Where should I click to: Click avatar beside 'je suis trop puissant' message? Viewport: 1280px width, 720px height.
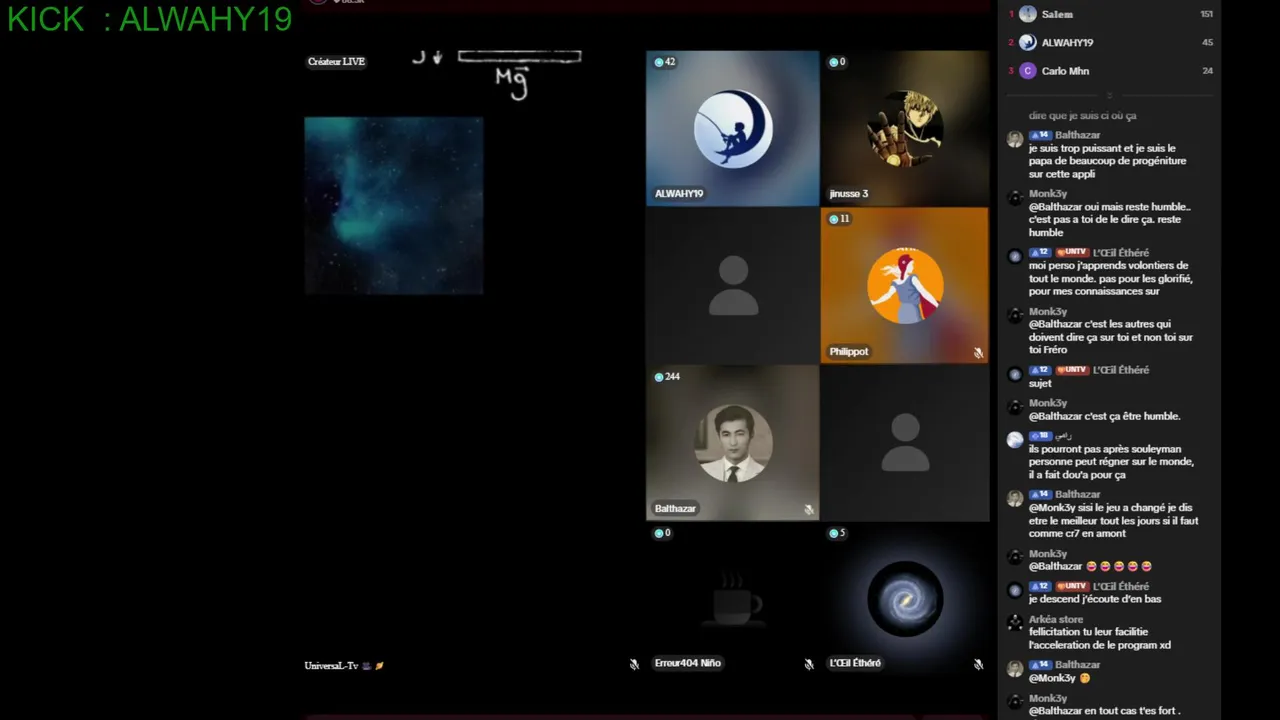[1015, 139]
